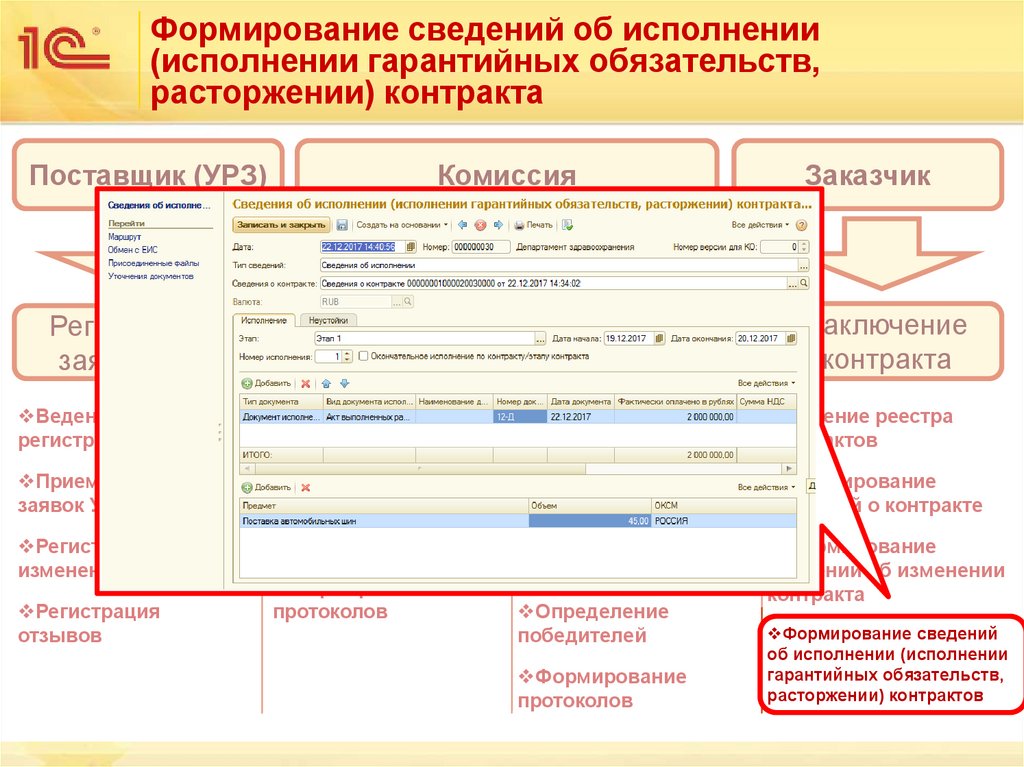
Task: Click the Записать и закрыть button
Action: [x=280, y=224]
